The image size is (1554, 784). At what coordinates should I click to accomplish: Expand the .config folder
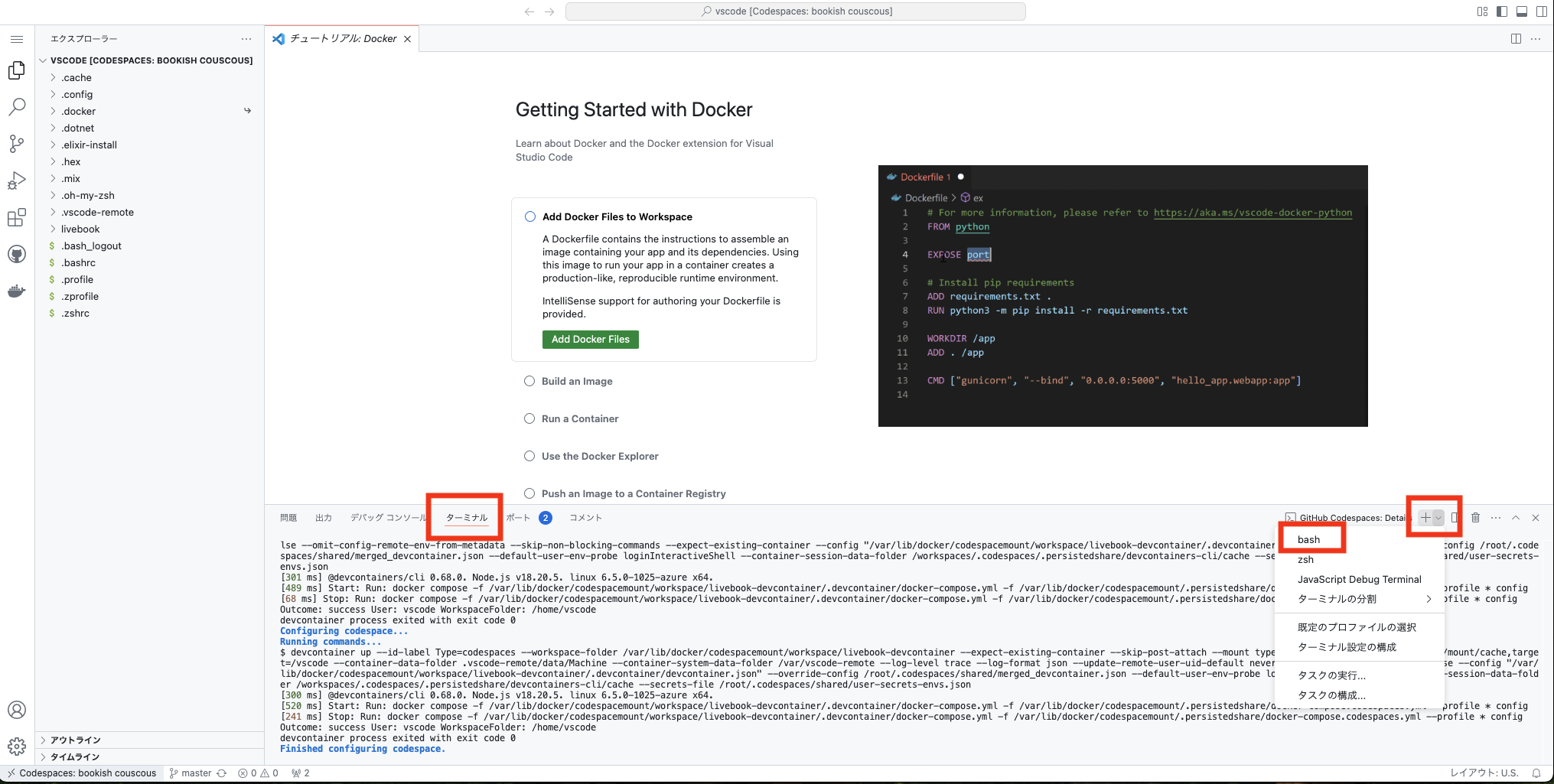pyautogui.click(x=149, y=95)
